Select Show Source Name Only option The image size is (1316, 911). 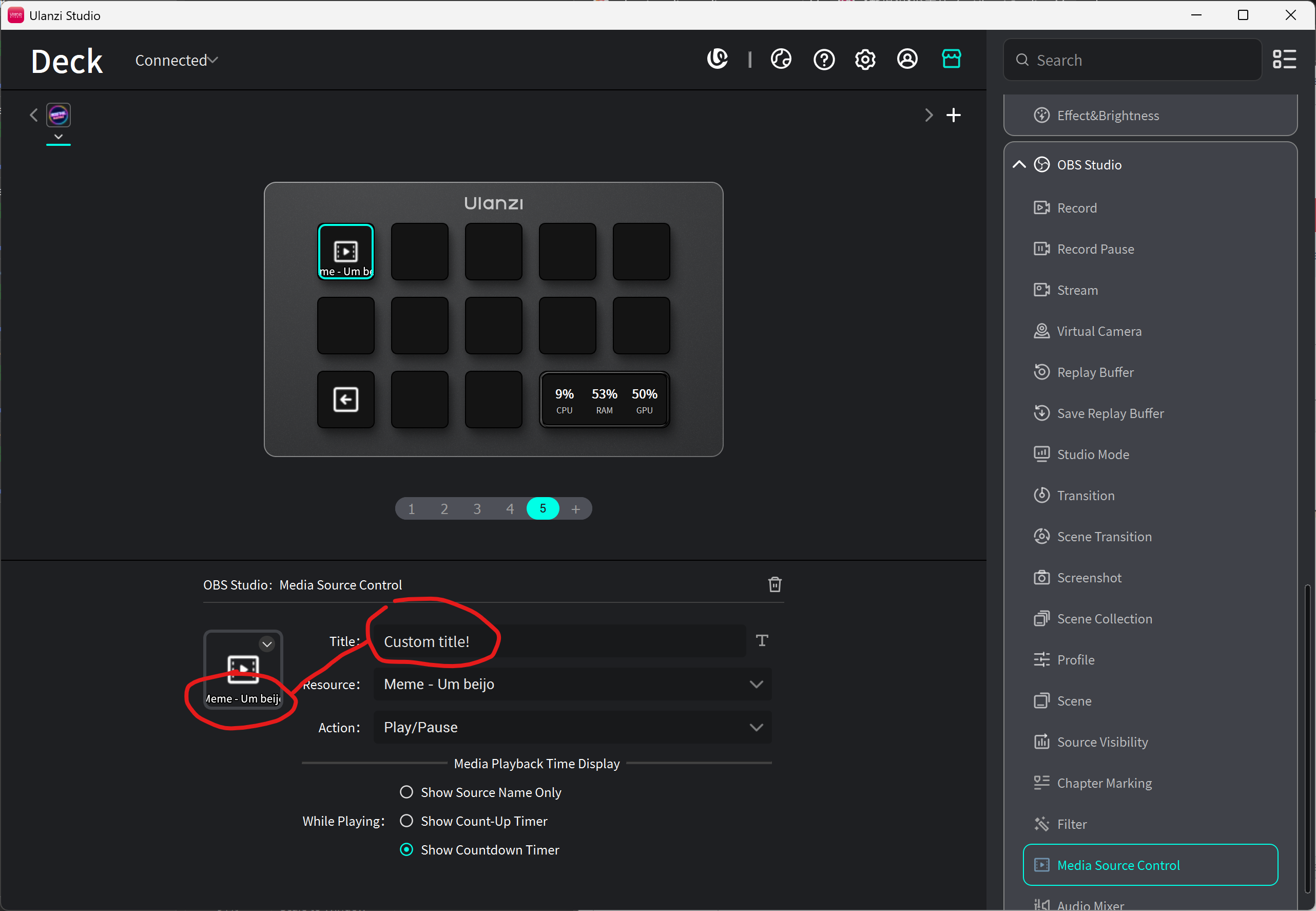click(406, 792)
